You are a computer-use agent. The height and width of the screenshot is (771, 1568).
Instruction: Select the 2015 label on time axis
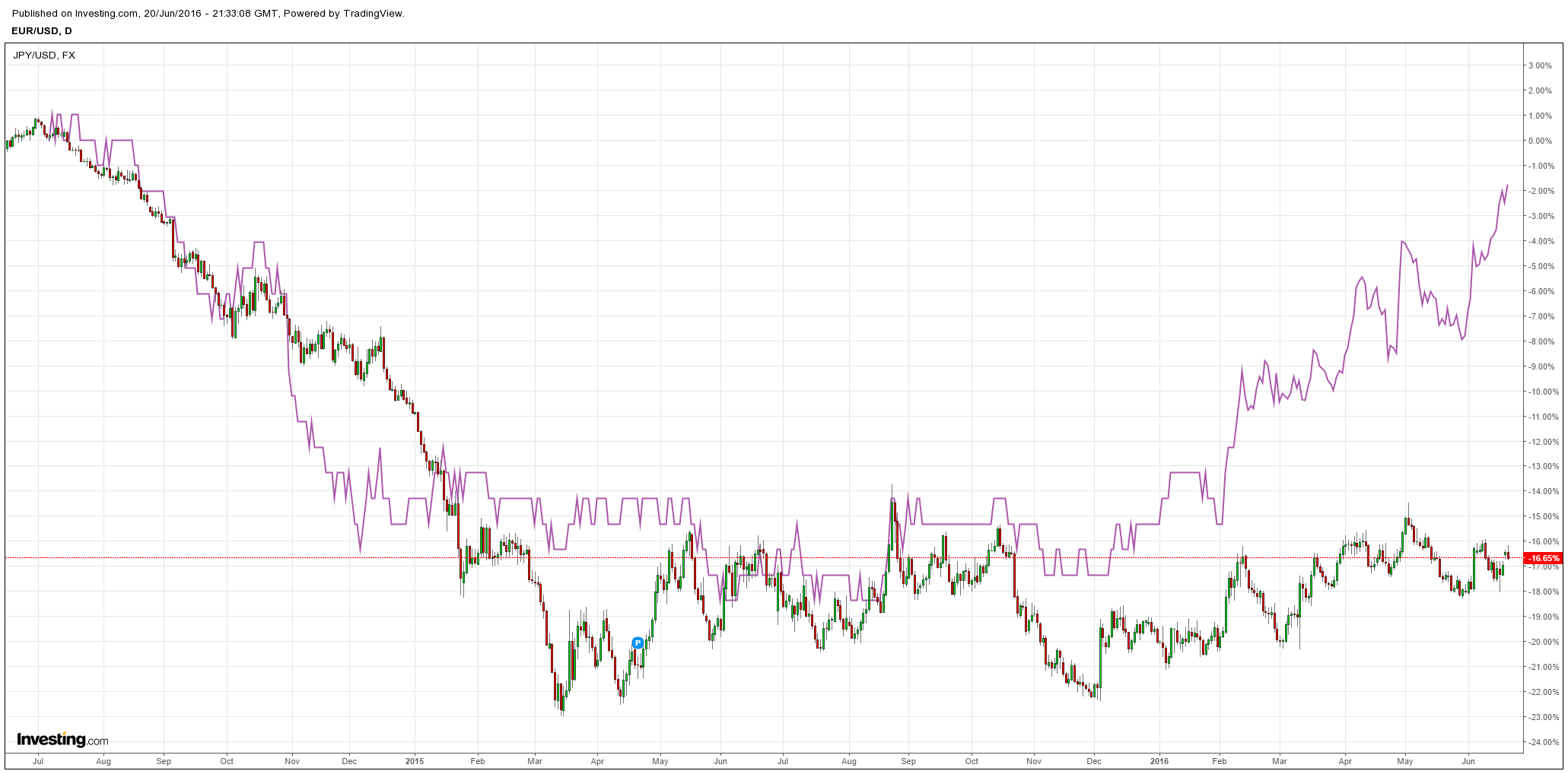[415, 760]
